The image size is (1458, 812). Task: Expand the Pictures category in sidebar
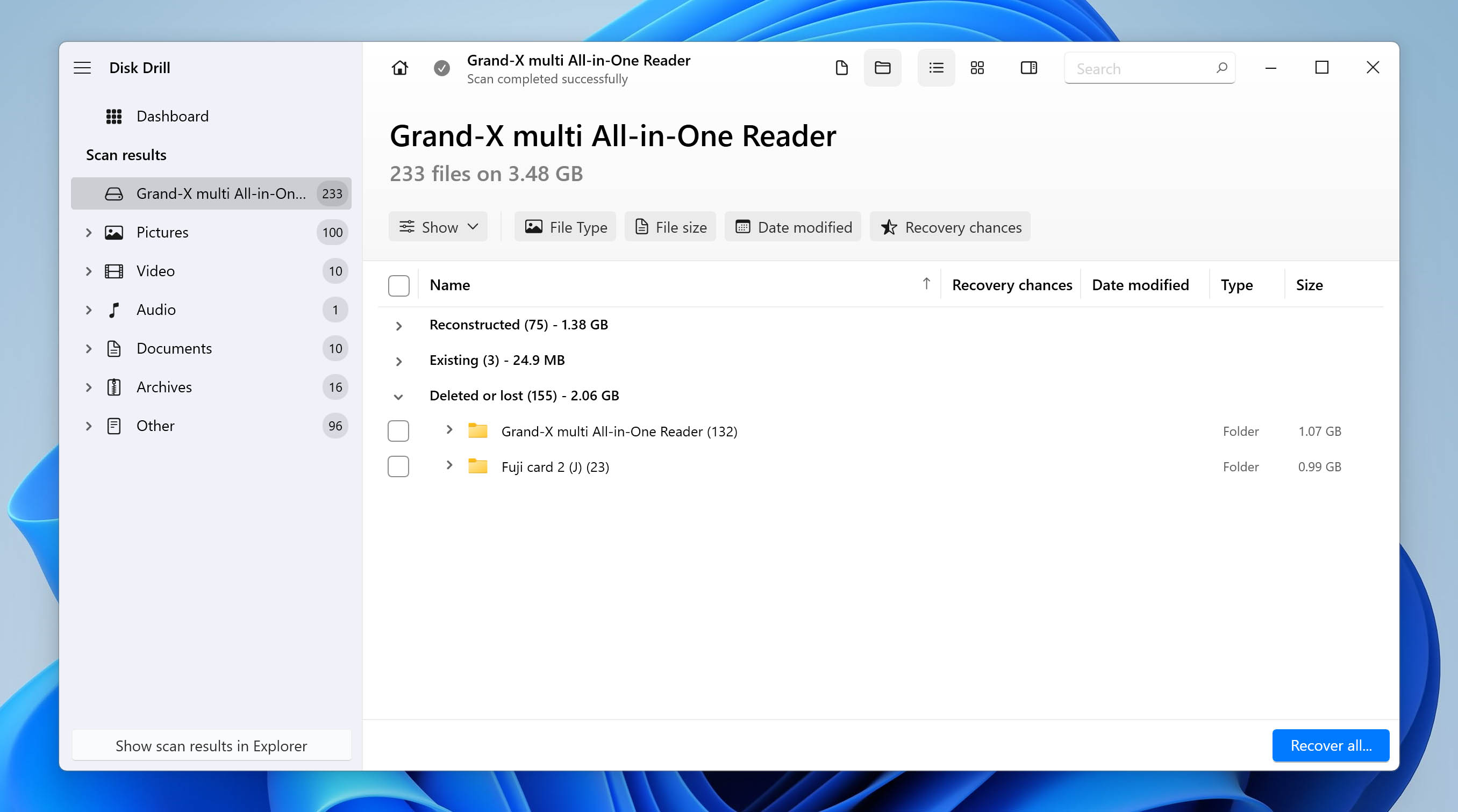[x=88, y=233]
